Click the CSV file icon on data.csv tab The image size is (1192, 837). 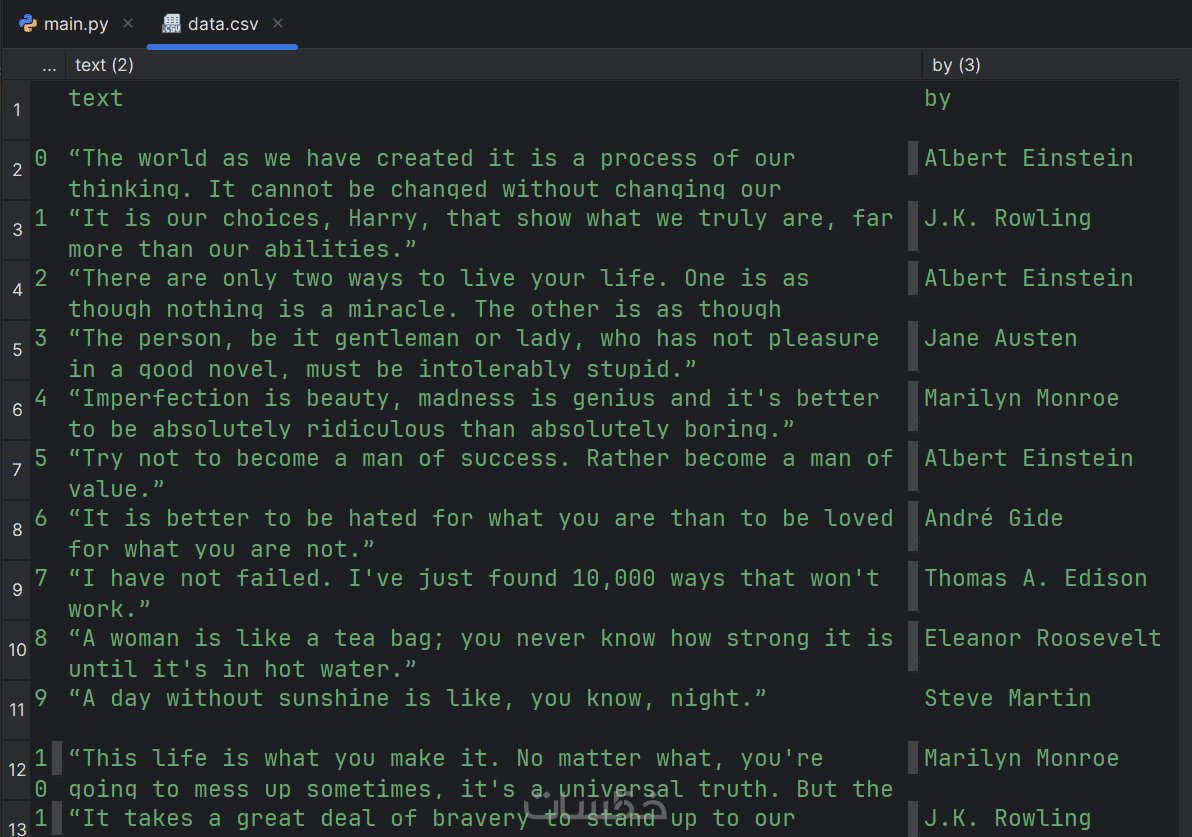[x=172, y=23]
